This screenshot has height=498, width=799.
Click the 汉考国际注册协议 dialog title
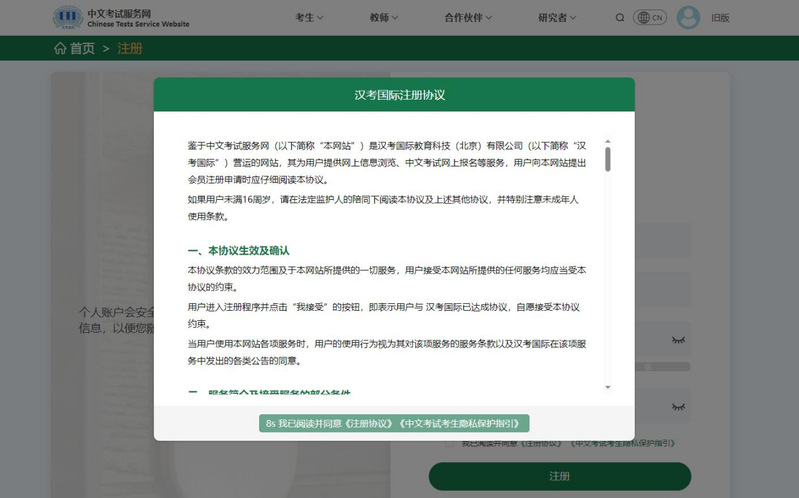tap(400, 95)
